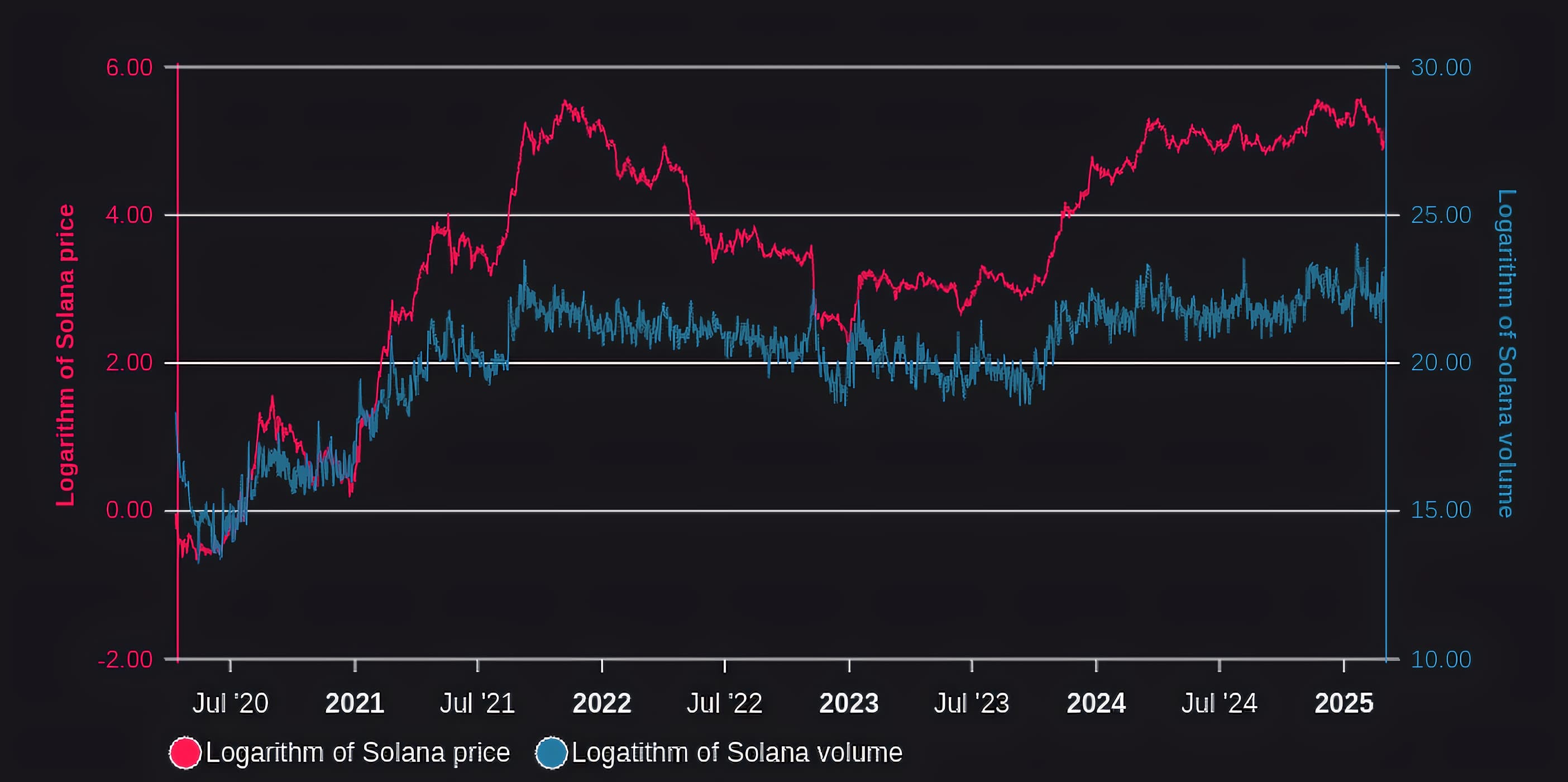Click the x-axis label 2025
Screen dimensions: 1568x782
click(x=1344, y=703)
